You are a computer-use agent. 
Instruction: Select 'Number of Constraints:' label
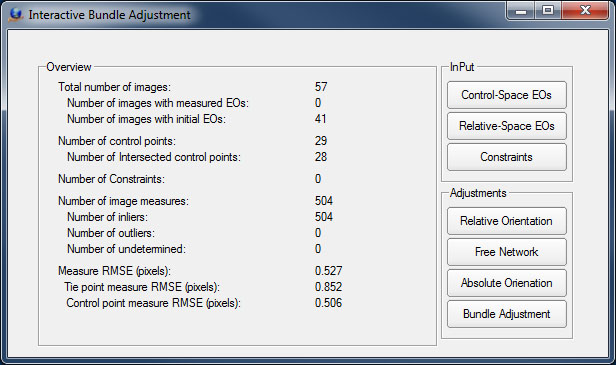click(x=112, y=179)
